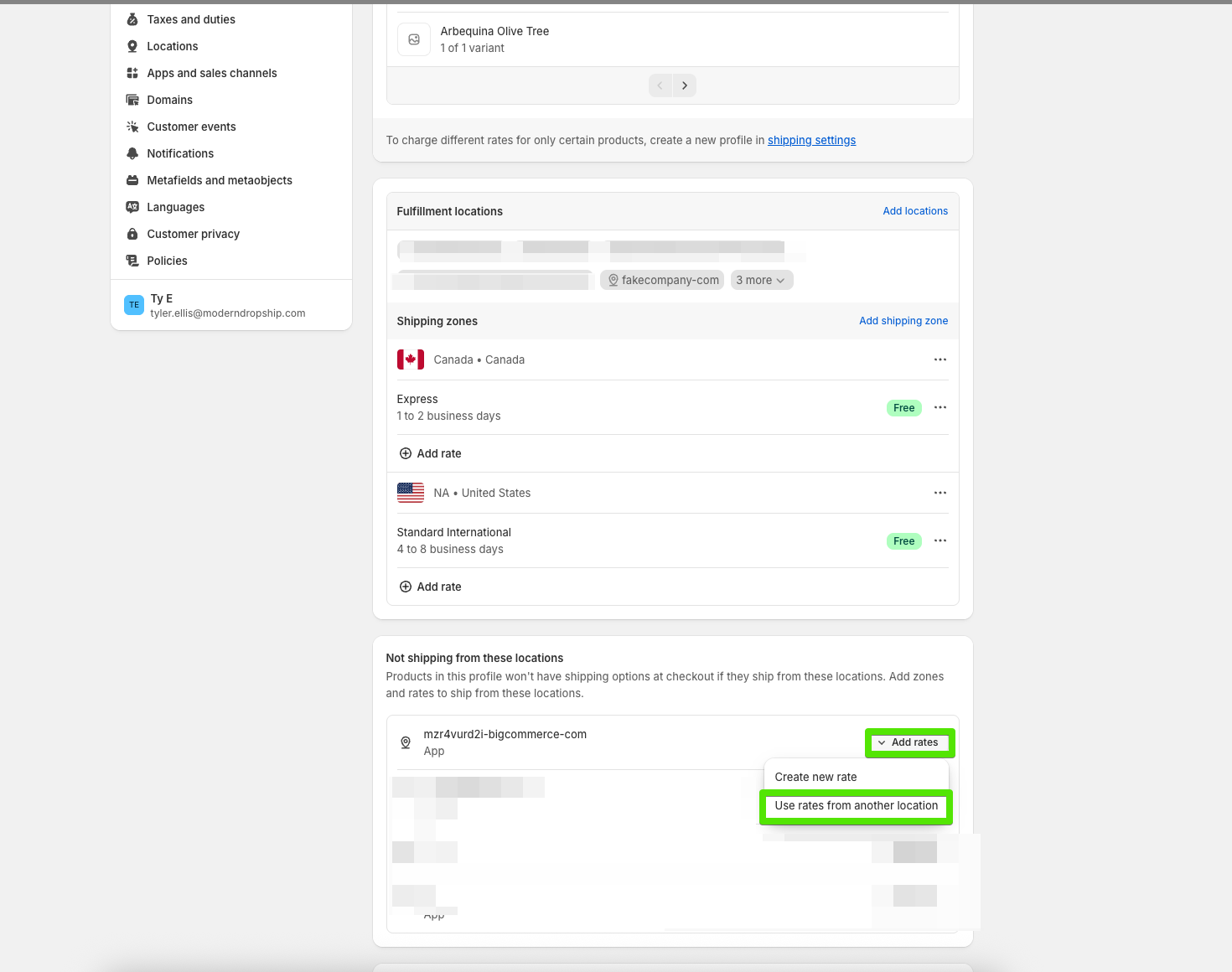Select the Customer events icon
Viewport: 1232px width, 972px height.
pos(132,127)
